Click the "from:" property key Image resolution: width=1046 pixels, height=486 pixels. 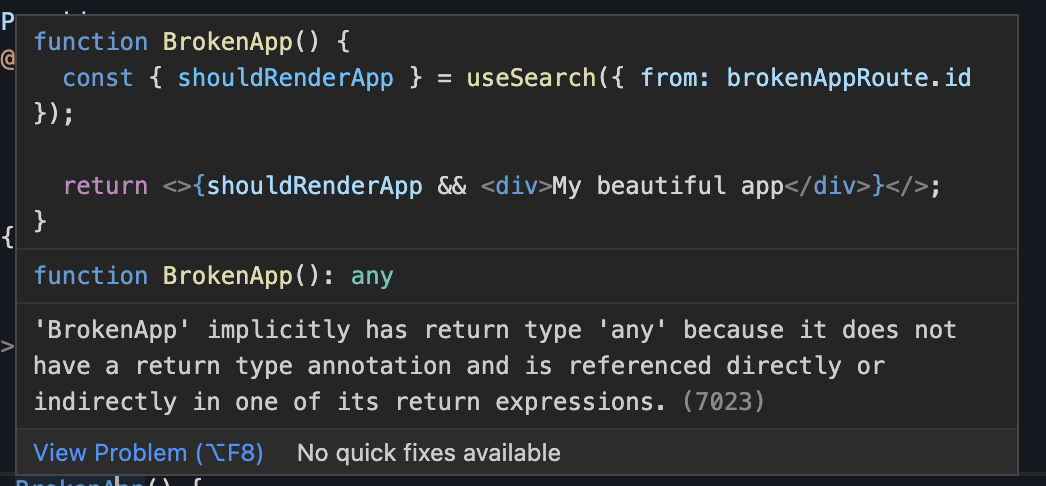tap(677, 78)
